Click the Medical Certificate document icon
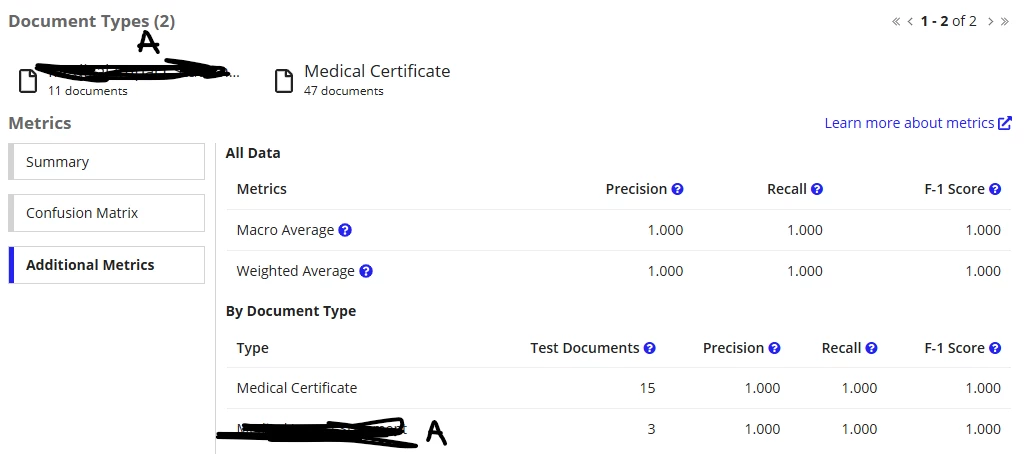 click(283, 81)
